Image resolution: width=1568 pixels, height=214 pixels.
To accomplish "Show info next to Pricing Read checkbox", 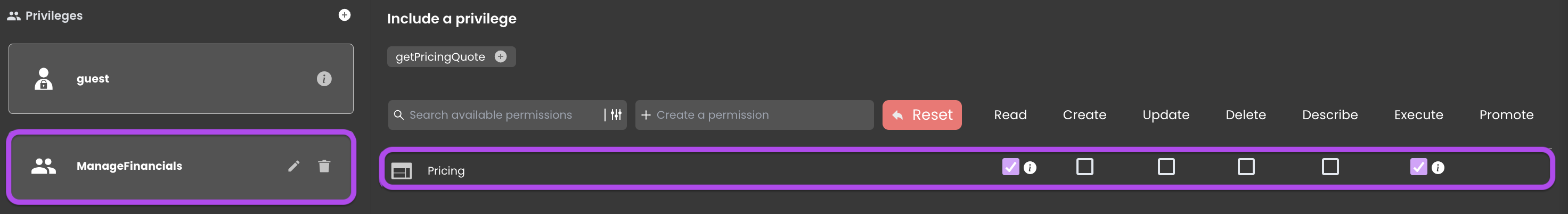I will pyautogui.click(x=1030, y=168).
